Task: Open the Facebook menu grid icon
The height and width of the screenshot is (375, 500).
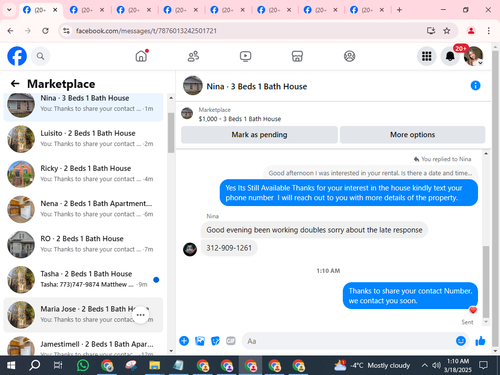Action: coord(426,56)
